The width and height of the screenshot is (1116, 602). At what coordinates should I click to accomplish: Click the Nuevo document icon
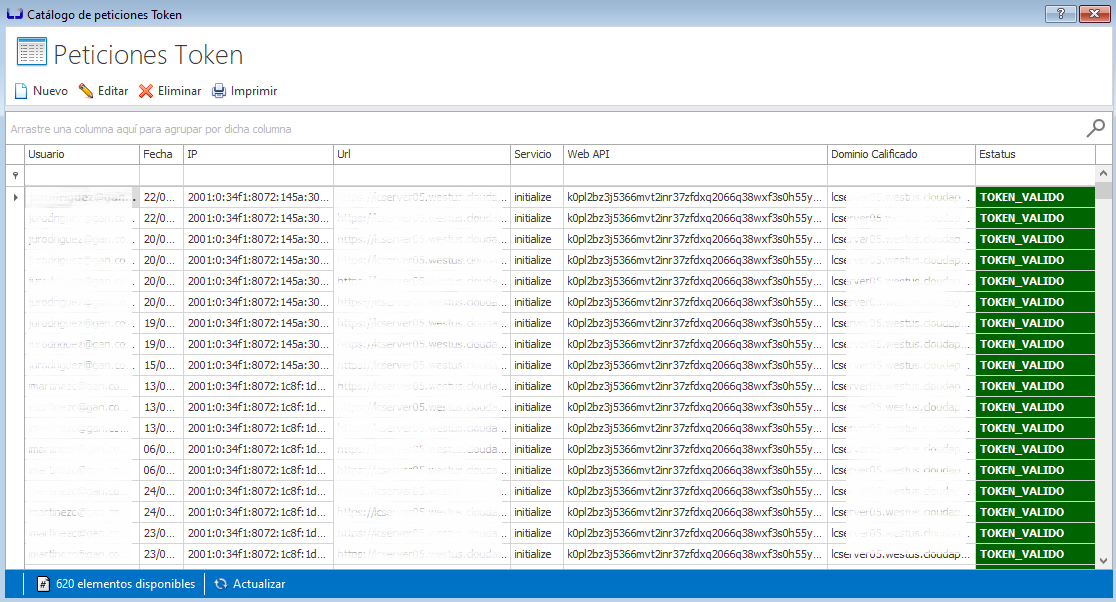click(21, 91)
